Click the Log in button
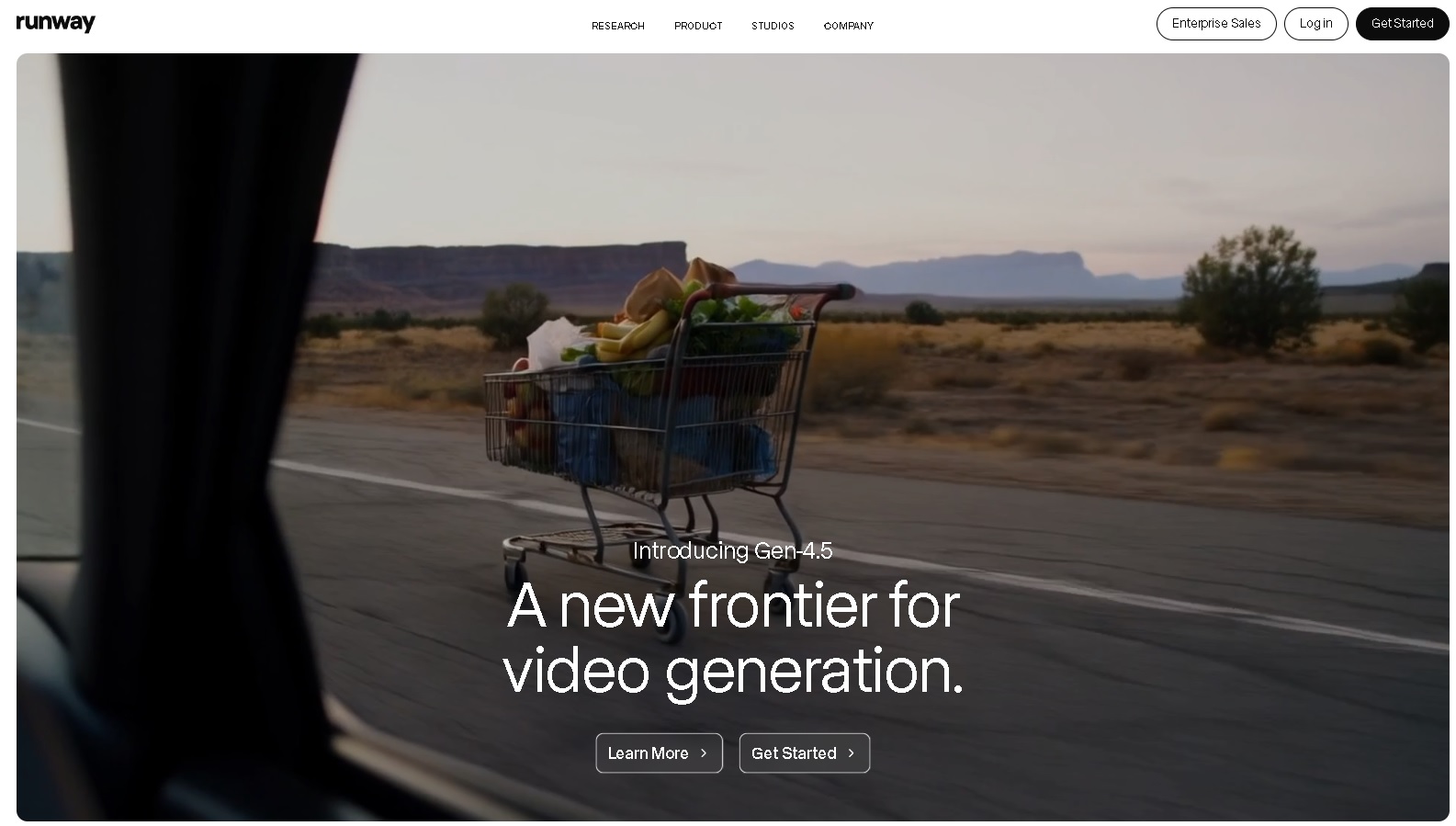The height and width of the screenshot is (826, 1456). pyautogui.click(x=1315, y=24)
